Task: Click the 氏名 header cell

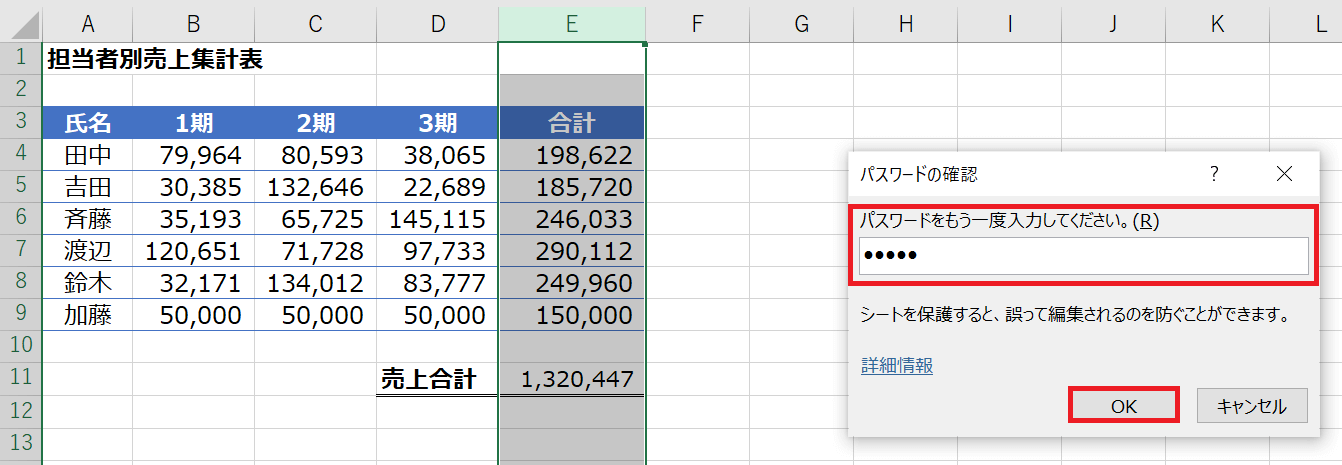Action: [x=88, y=123]
